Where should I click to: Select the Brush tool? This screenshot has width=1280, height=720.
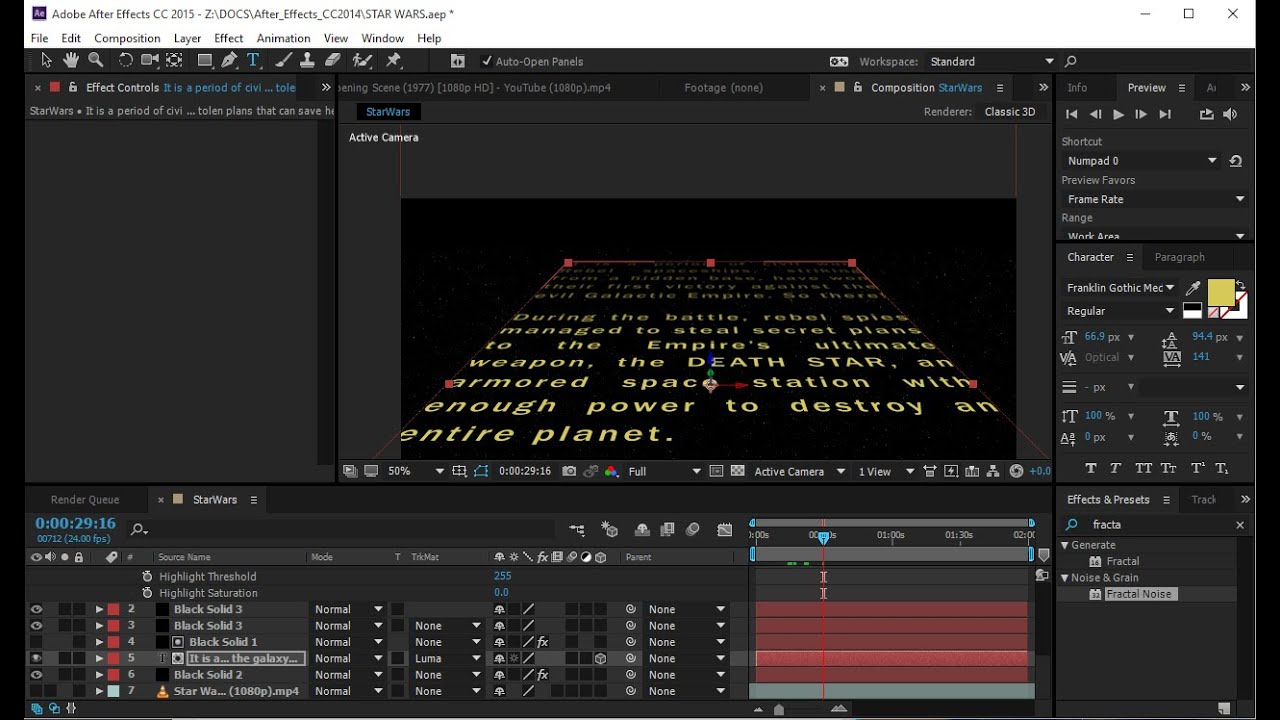click(284, 61)
